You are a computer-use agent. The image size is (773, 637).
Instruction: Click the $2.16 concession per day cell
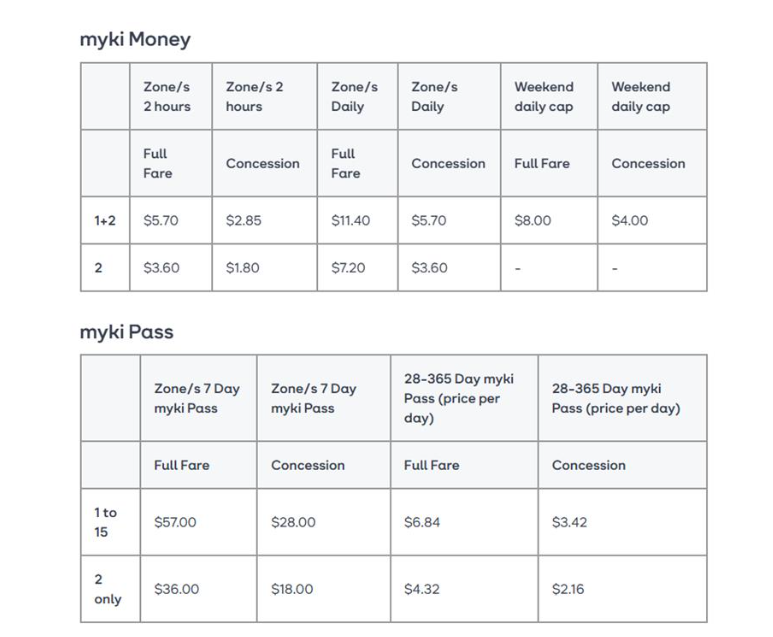[x=569, y=589]
